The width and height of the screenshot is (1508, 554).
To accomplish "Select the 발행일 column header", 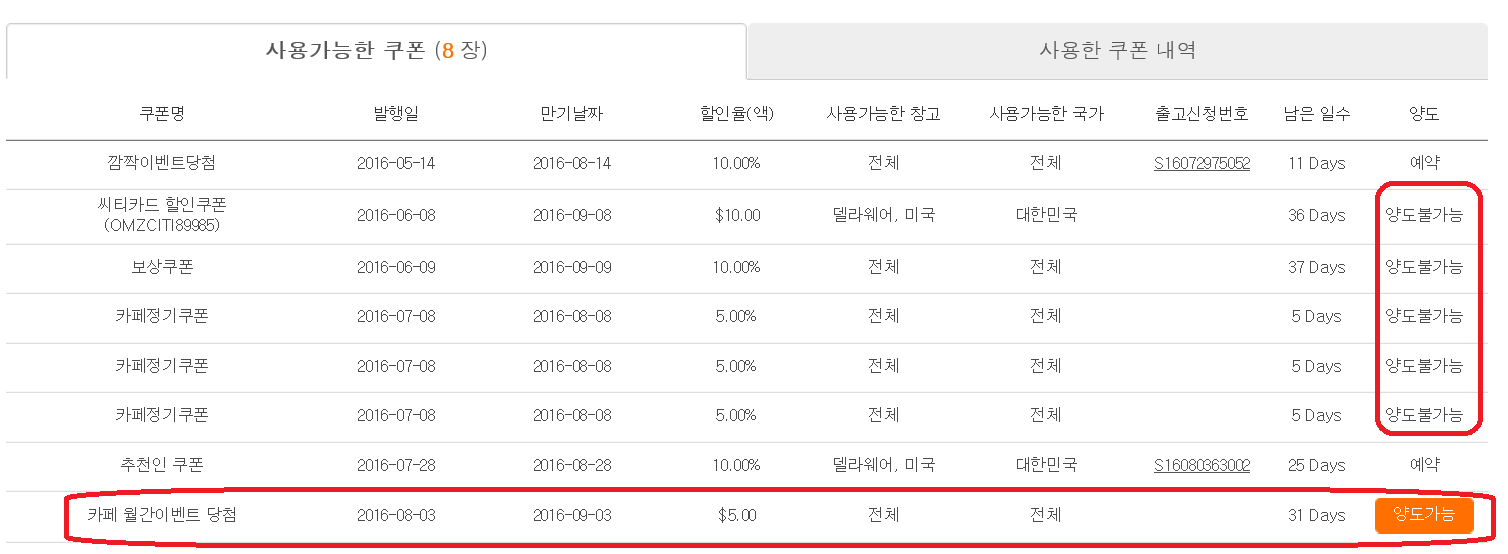I will 396,114.
